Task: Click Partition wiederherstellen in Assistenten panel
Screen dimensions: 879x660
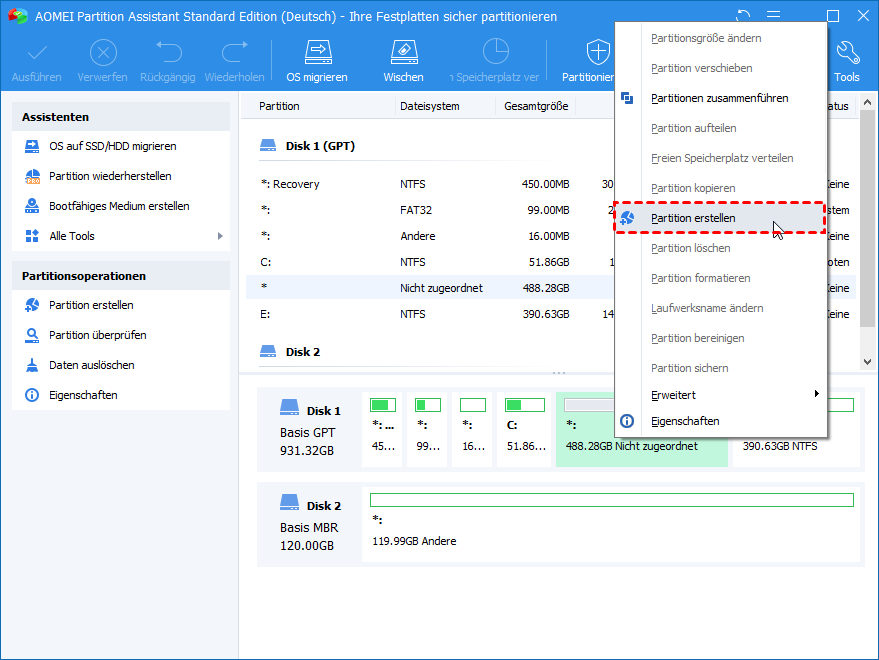Action: point(110,176)
